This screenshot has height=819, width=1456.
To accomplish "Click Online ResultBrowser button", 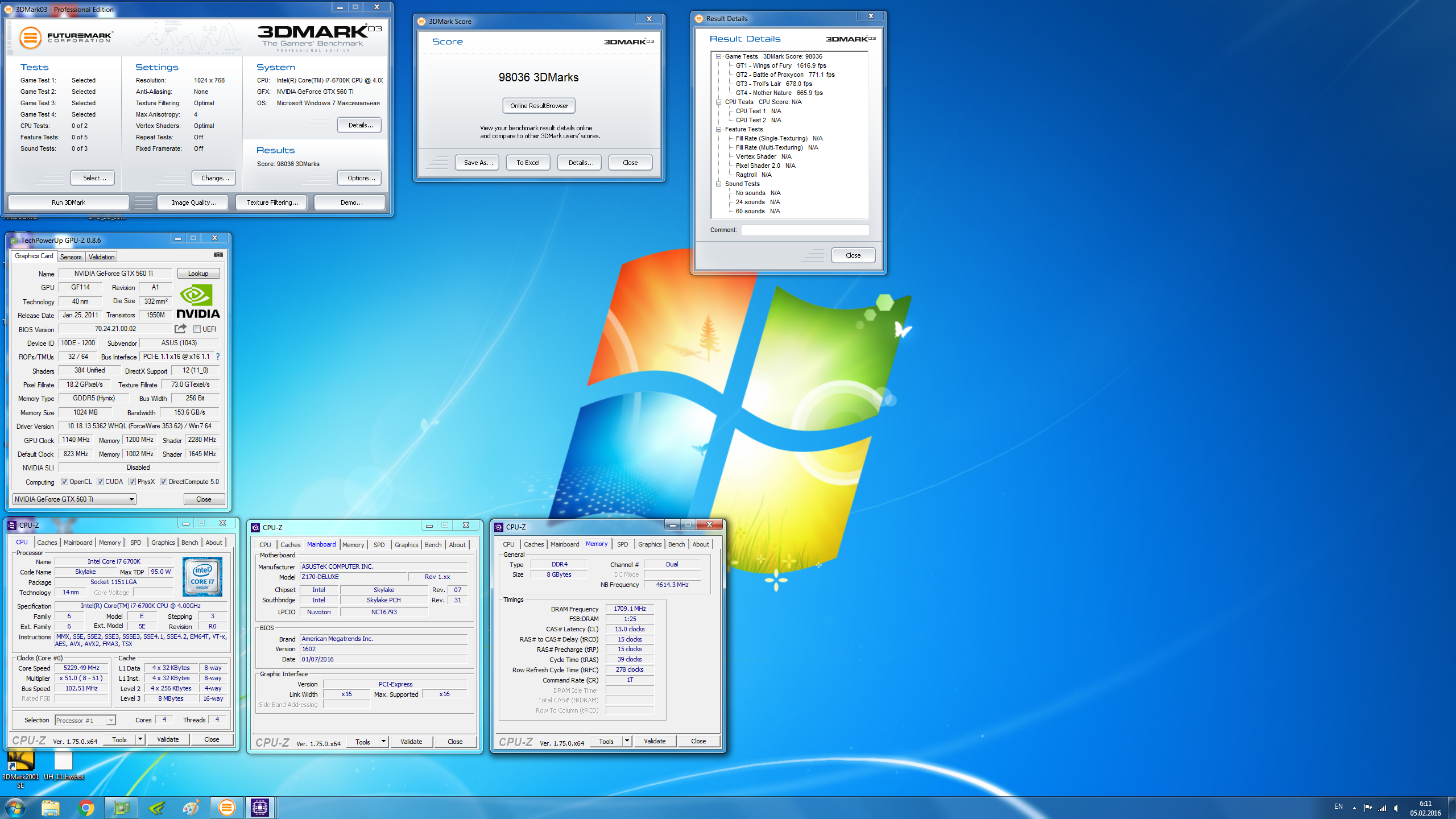I will point(539,106).
